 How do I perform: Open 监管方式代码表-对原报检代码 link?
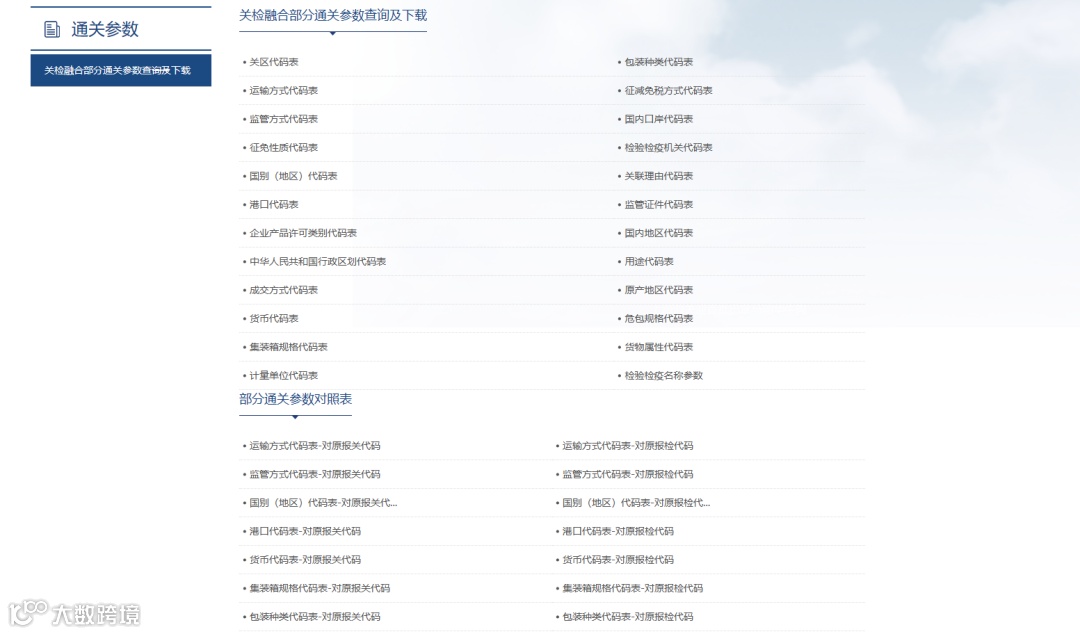[x=627, y=474]
